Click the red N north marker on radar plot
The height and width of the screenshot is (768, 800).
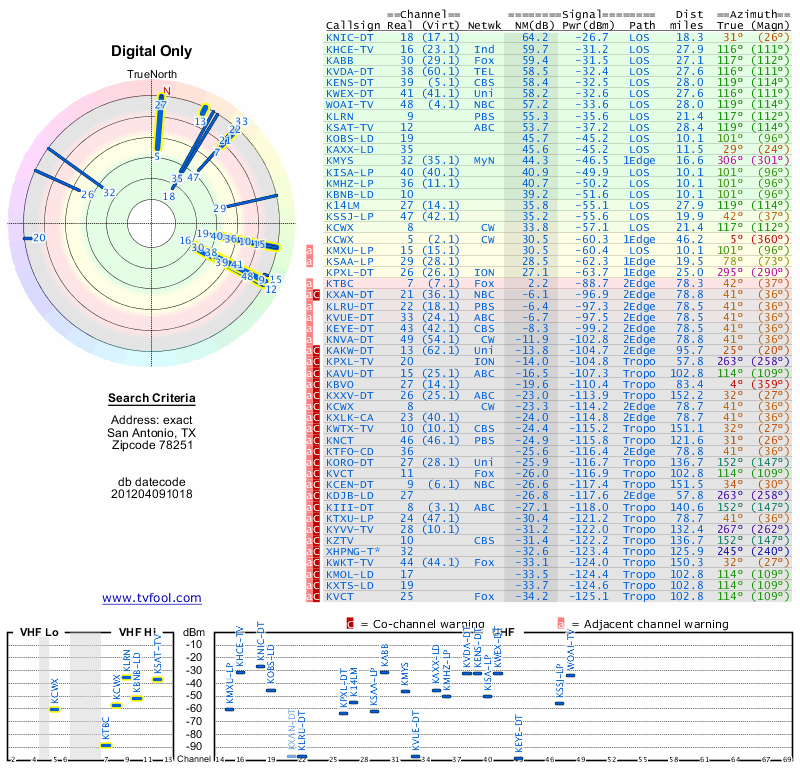[166, 91]
